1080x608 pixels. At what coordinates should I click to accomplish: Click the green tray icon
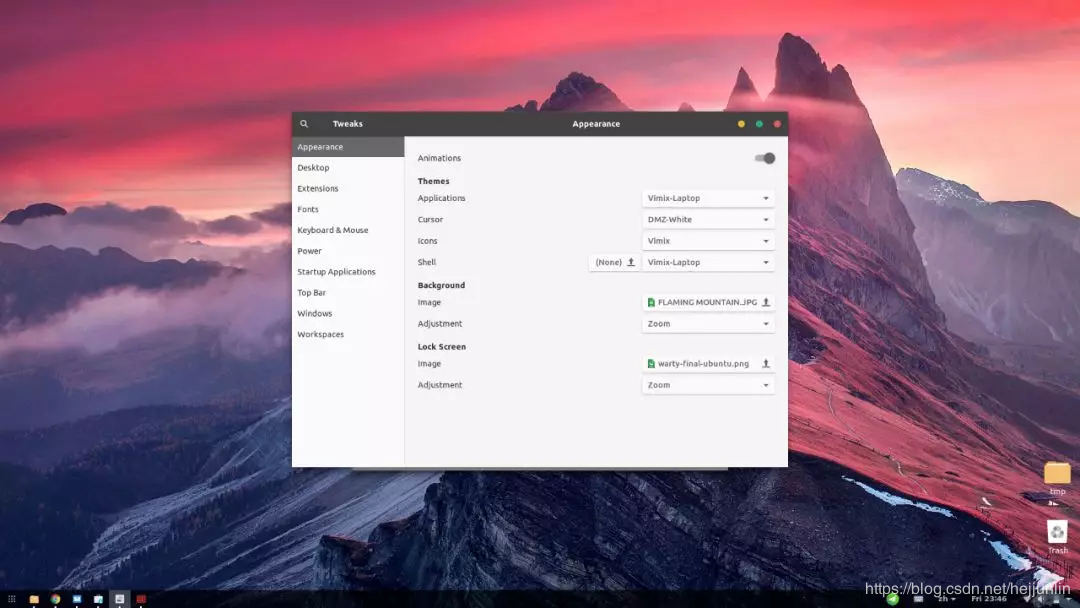pos(893,599)
